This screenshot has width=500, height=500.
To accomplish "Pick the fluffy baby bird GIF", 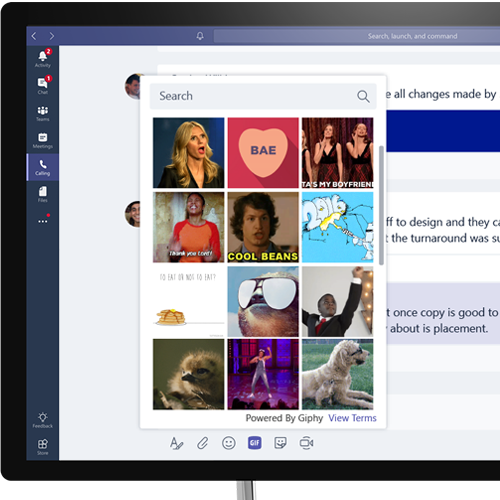I will [189, 374].
